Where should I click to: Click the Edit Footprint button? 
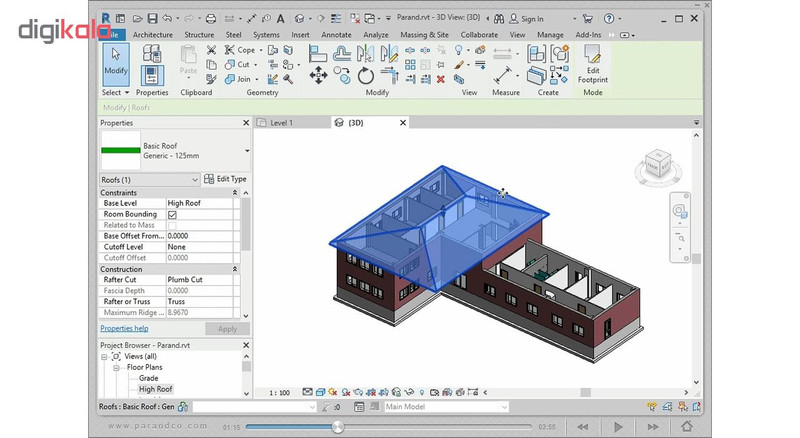coord(593,64)
